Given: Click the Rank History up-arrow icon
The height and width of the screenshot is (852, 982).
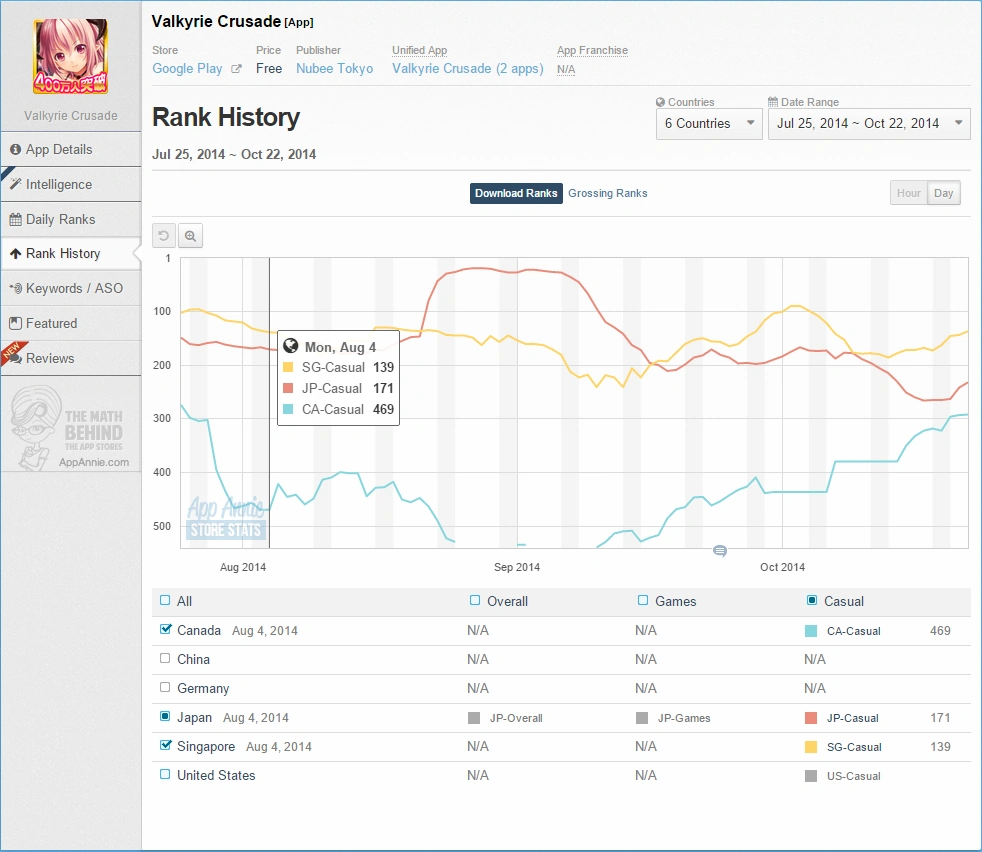Looking at the screenshot, I should [x=16, y=254].
